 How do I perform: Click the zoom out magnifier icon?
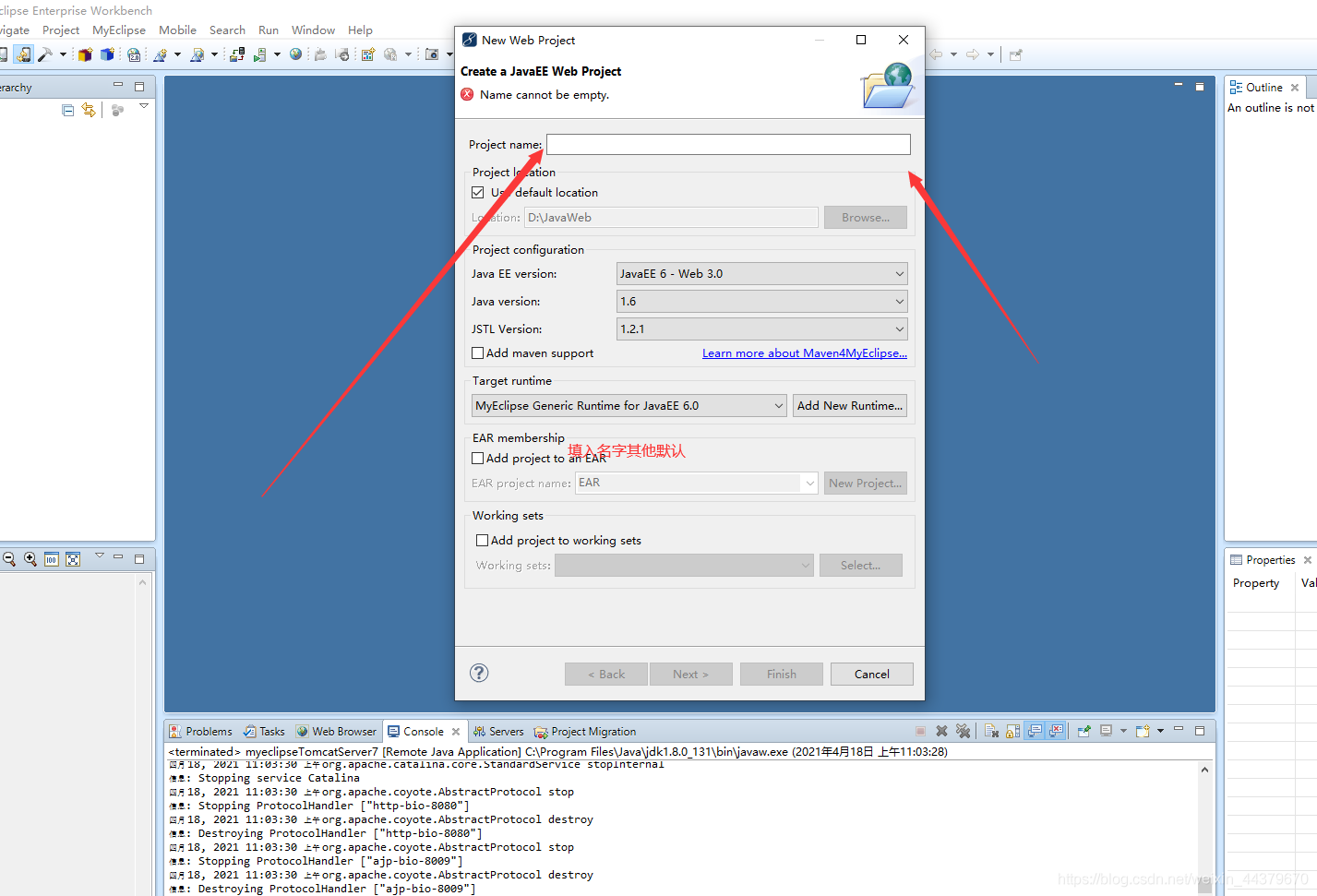[8, 559]
